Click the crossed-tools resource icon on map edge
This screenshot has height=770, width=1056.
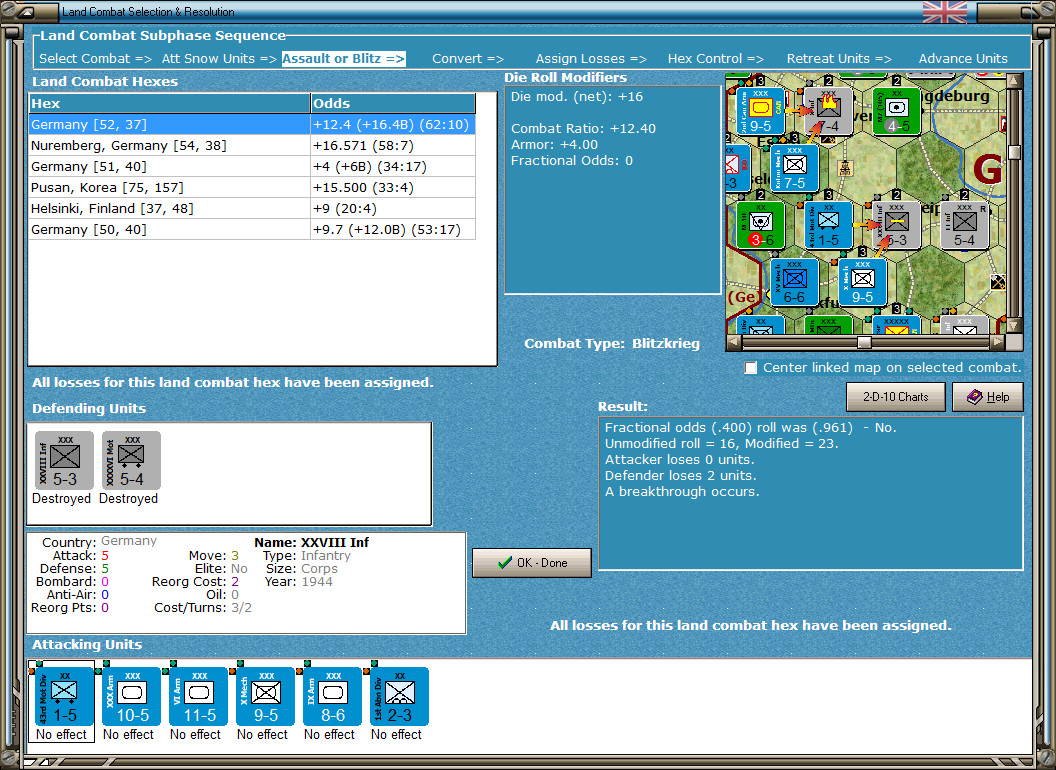click(x=998, y=282)
